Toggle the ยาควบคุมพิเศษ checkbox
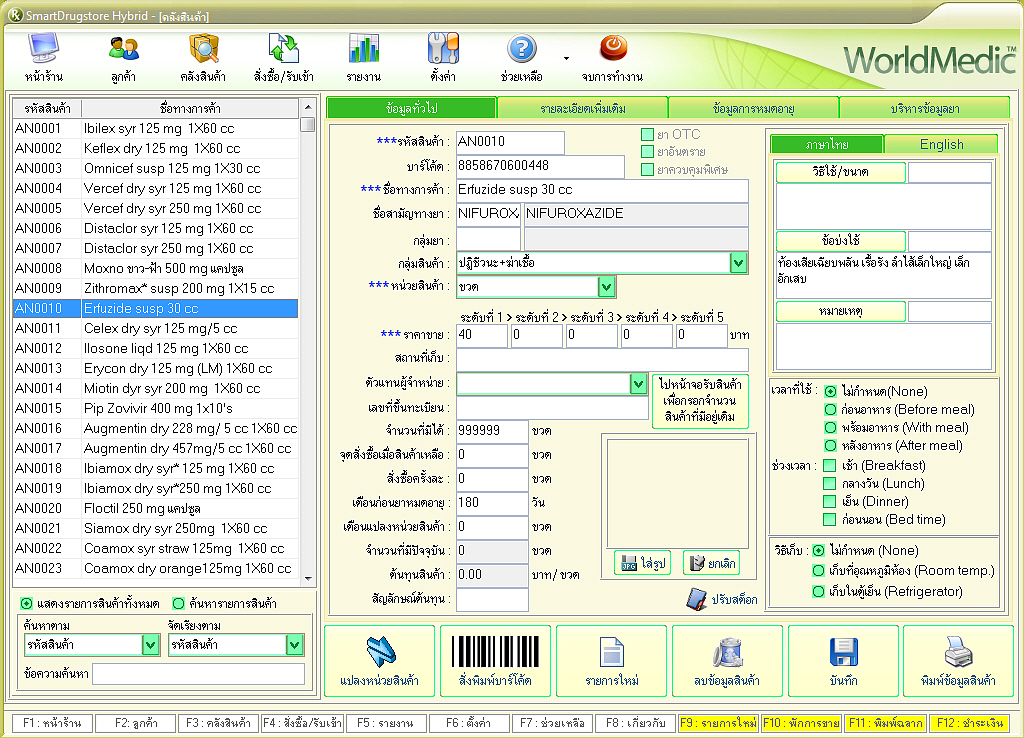Image resolution: width=1024 pixels, height=738 pixels. click(647, 170)
